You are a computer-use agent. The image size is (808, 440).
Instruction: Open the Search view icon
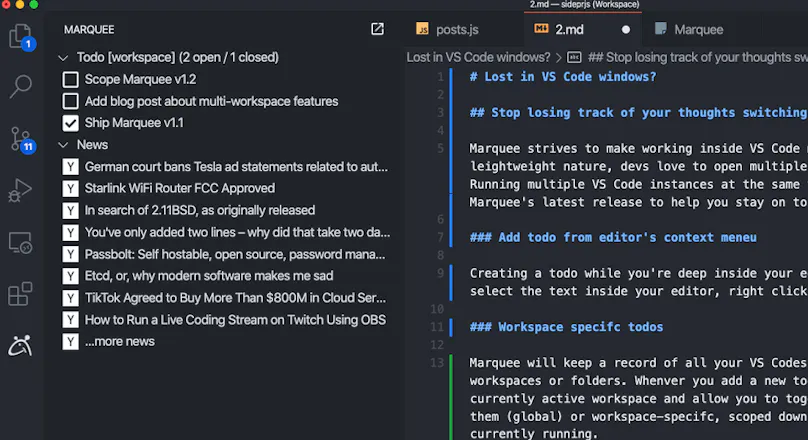[x=21, y=86]
